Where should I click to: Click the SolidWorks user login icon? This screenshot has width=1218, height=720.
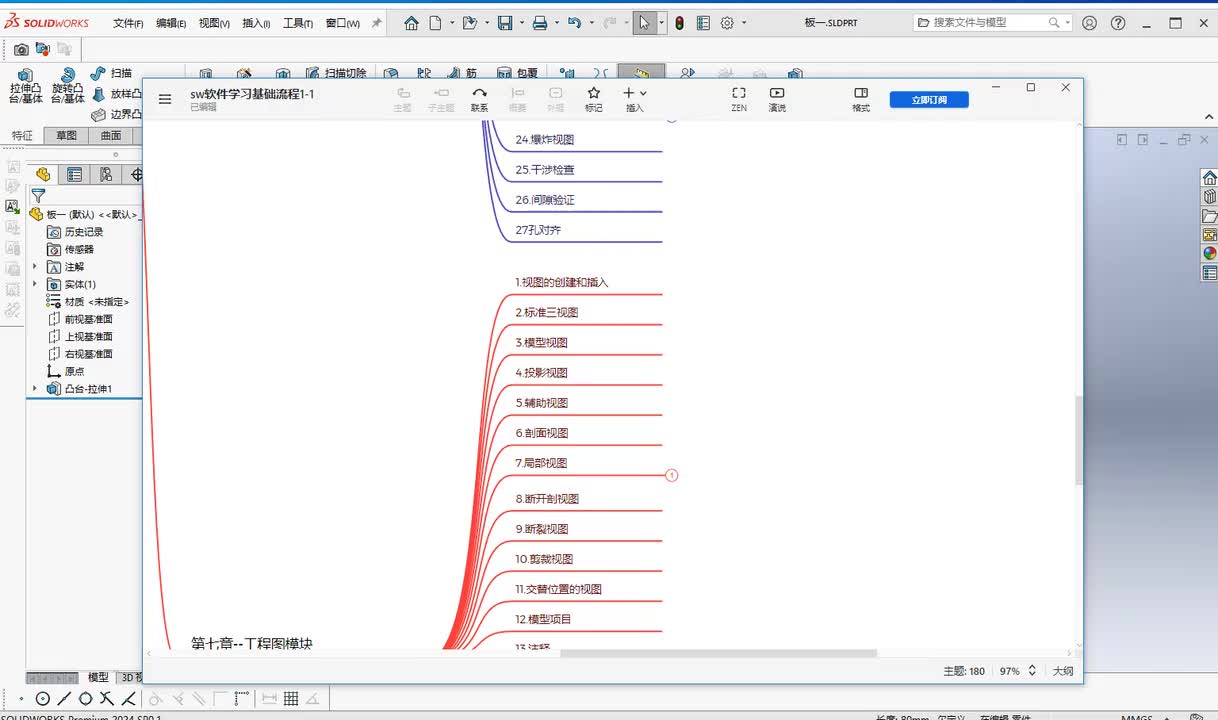pos(1090,23)
